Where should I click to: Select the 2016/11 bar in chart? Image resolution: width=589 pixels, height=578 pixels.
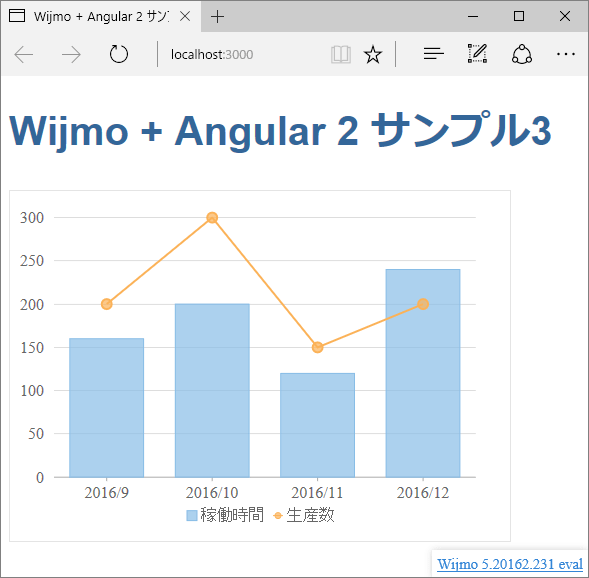pos(317,425)
